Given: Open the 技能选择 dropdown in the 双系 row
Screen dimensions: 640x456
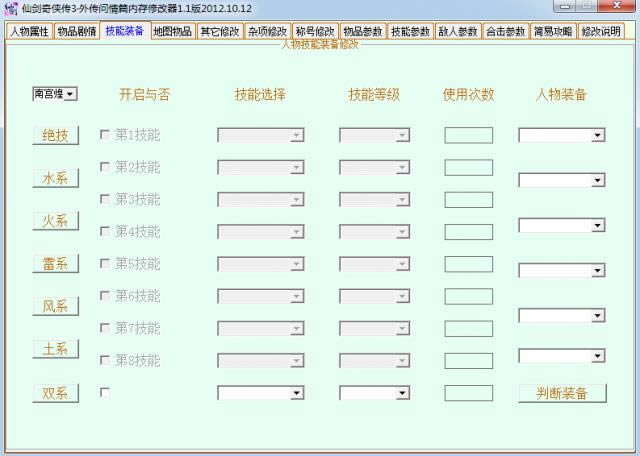Looking at the screenshot, I should pos(261,393).
